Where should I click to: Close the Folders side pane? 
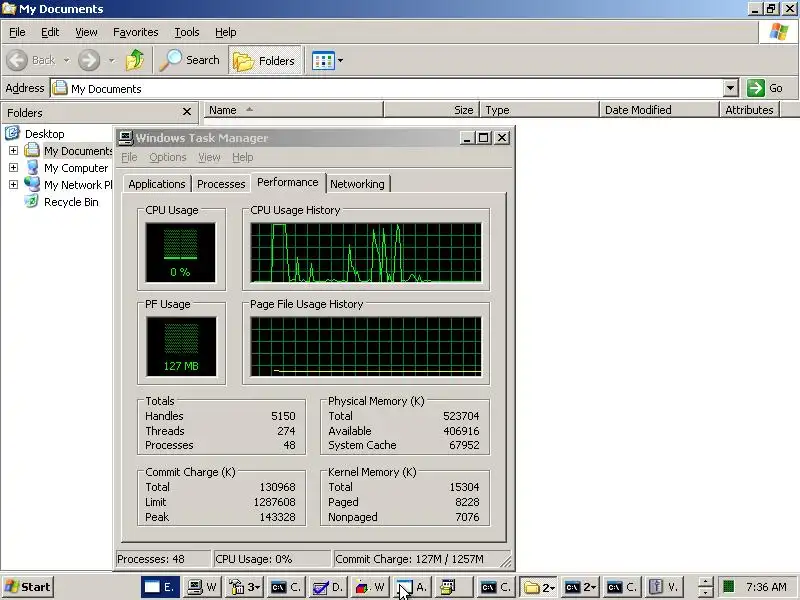pyautogui.click(x=187, y=112)
